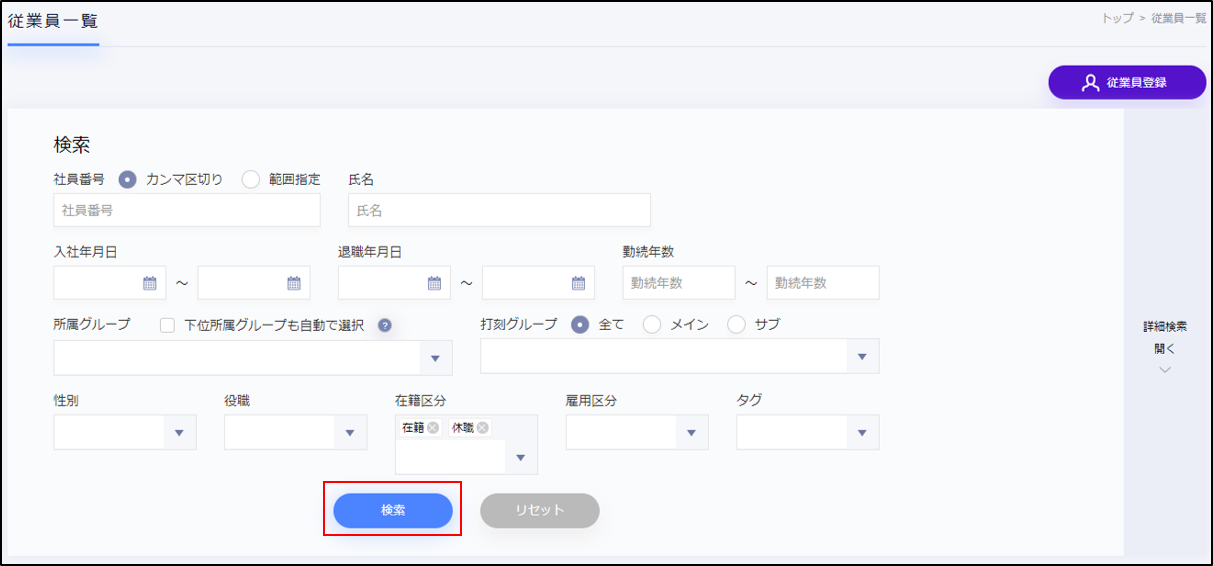The image size is (1213, 566).
Task: Open calendar for hire date end
Action: point(294,283)
